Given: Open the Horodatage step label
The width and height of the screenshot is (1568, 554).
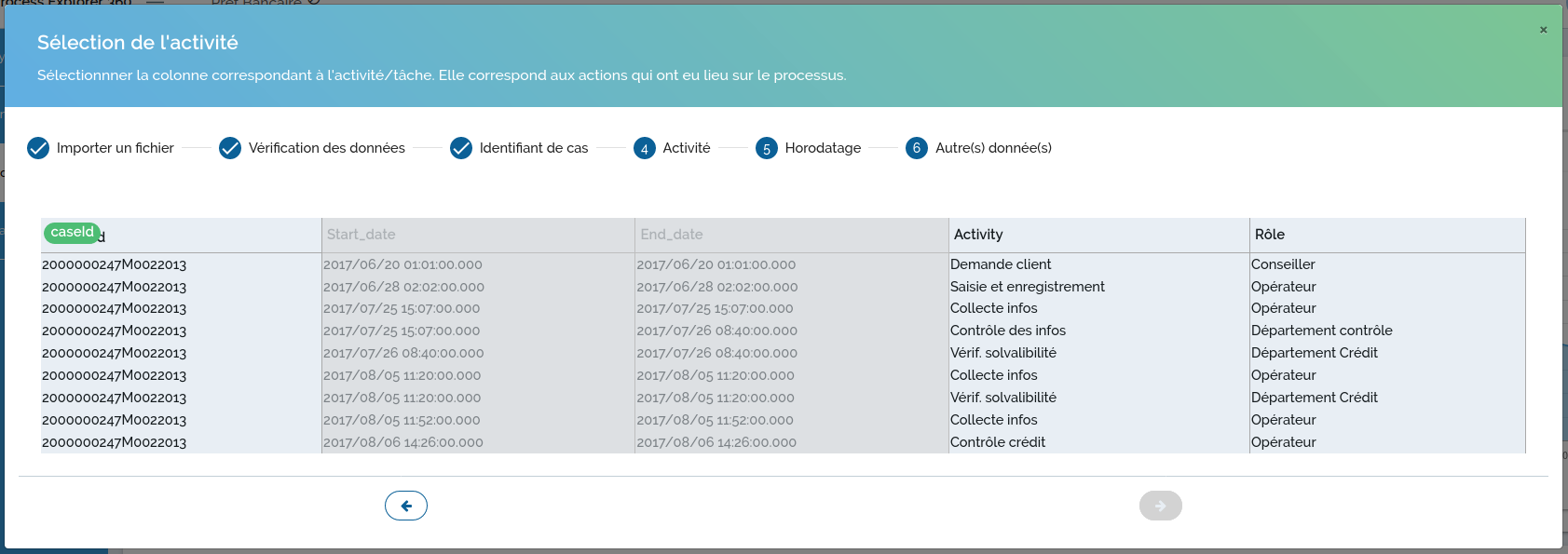Looking at the screenshot, I should (x=823, y=148).
